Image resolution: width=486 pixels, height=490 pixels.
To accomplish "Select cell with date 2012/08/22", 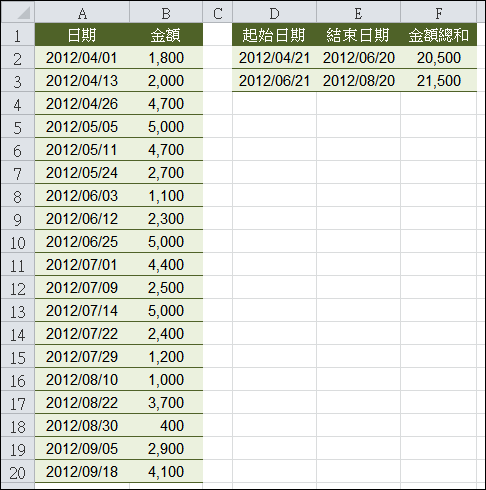I will point(82,403).
